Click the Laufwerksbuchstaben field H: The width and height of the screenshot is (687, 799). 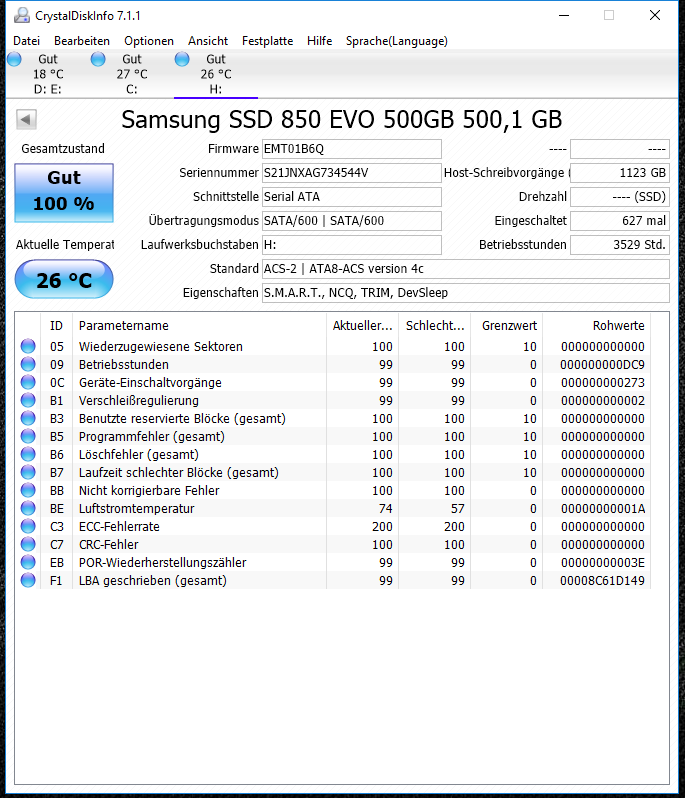click(x=352, y=245)
